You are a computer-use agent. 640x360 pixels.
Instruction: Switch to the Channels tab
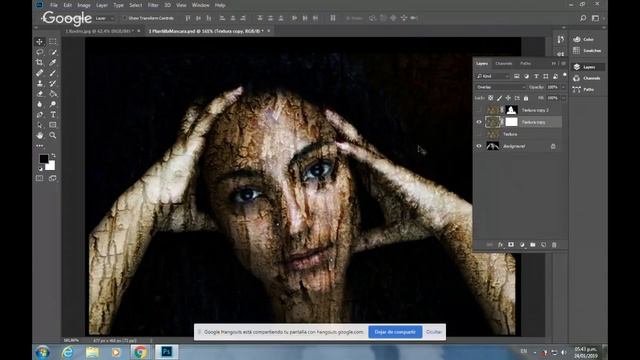(x=503, y=63)
